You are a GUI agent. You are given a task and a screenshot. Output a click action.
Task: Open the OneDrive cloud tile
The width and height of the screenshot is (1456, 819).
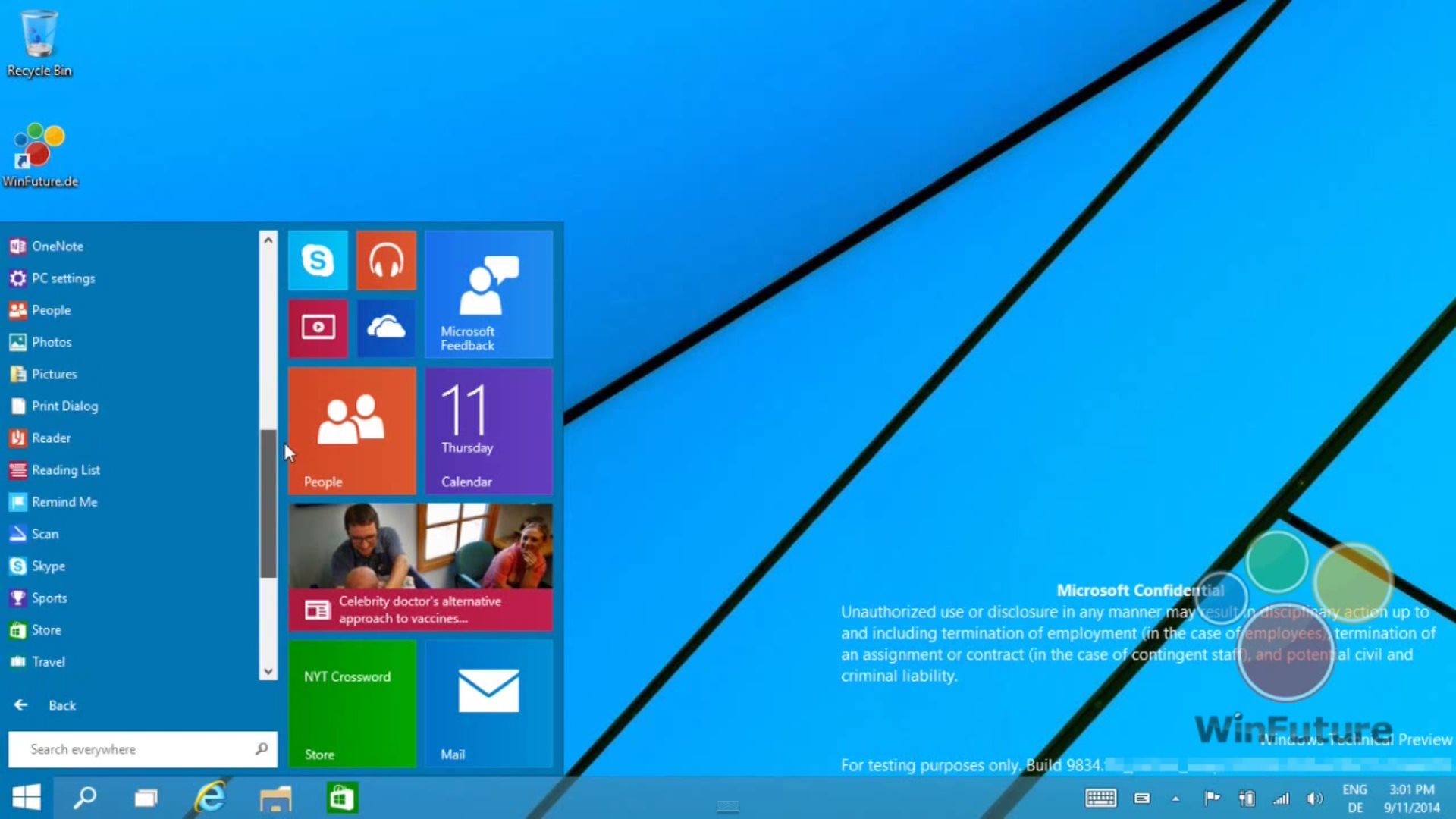pos(386,328)
